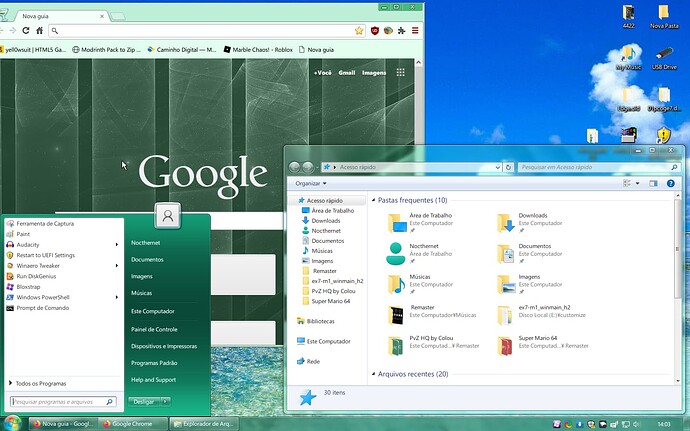
Task: Open PvZ HQ by Colou folder tile
Action: pos(433,346)
